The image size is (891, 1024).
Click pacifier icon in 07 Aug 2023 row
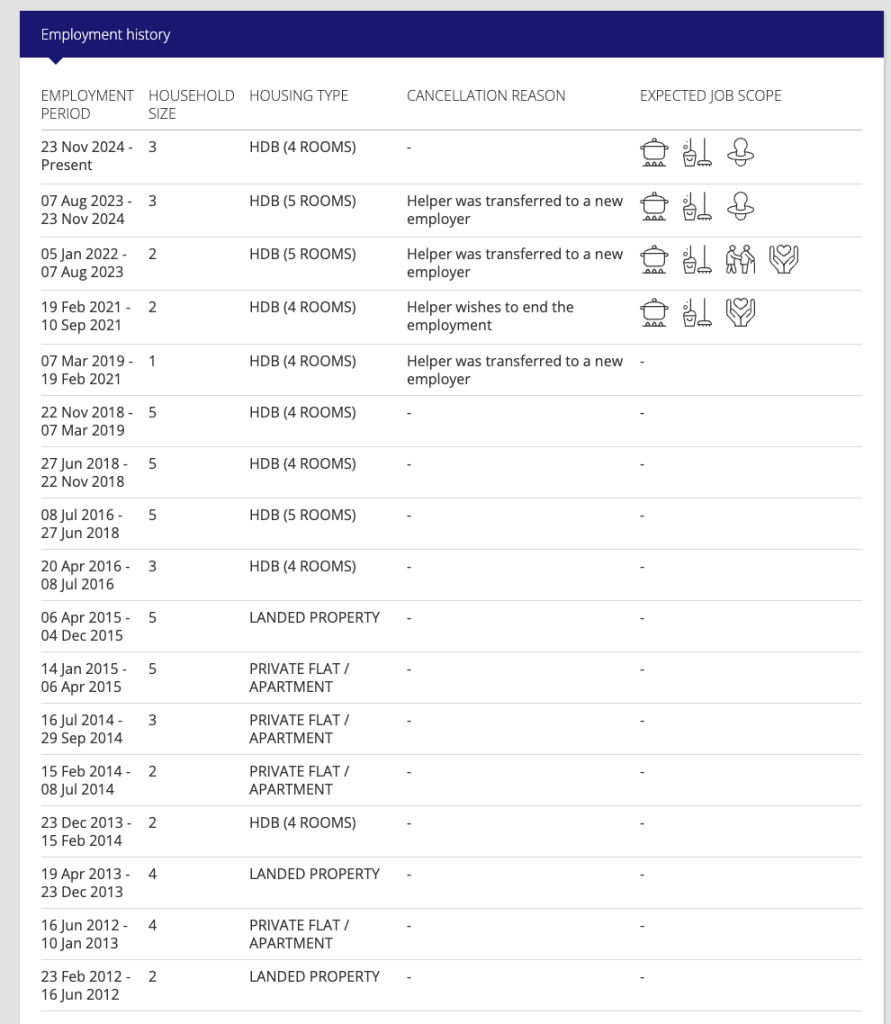740,206
